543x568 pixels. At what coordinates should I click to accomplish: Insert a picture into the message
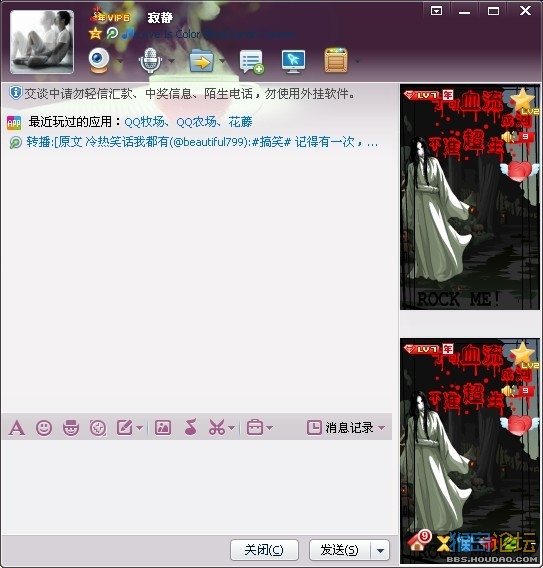pos(163,428)
